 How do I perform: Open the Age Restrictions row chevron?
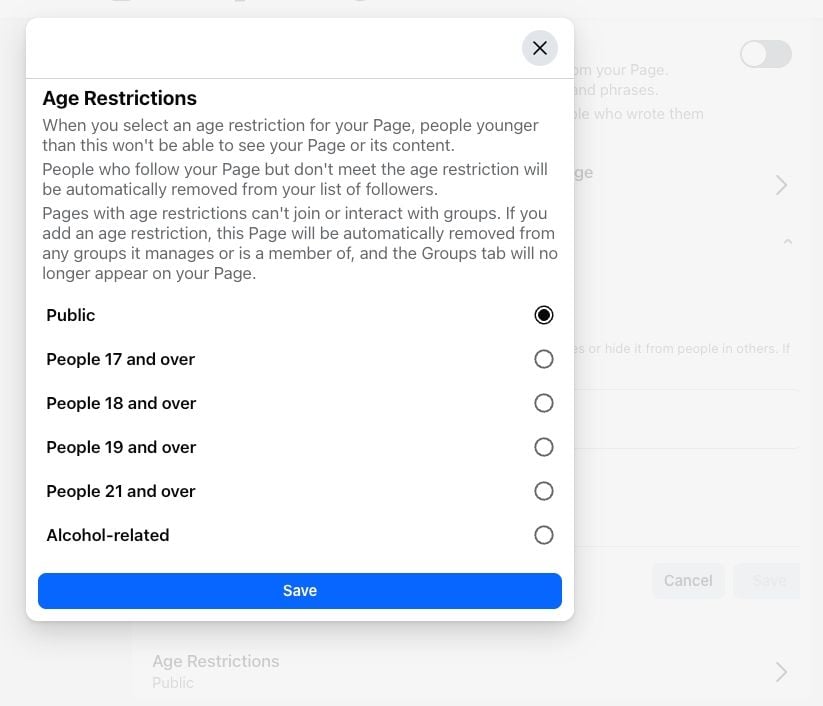pos(781,672)
